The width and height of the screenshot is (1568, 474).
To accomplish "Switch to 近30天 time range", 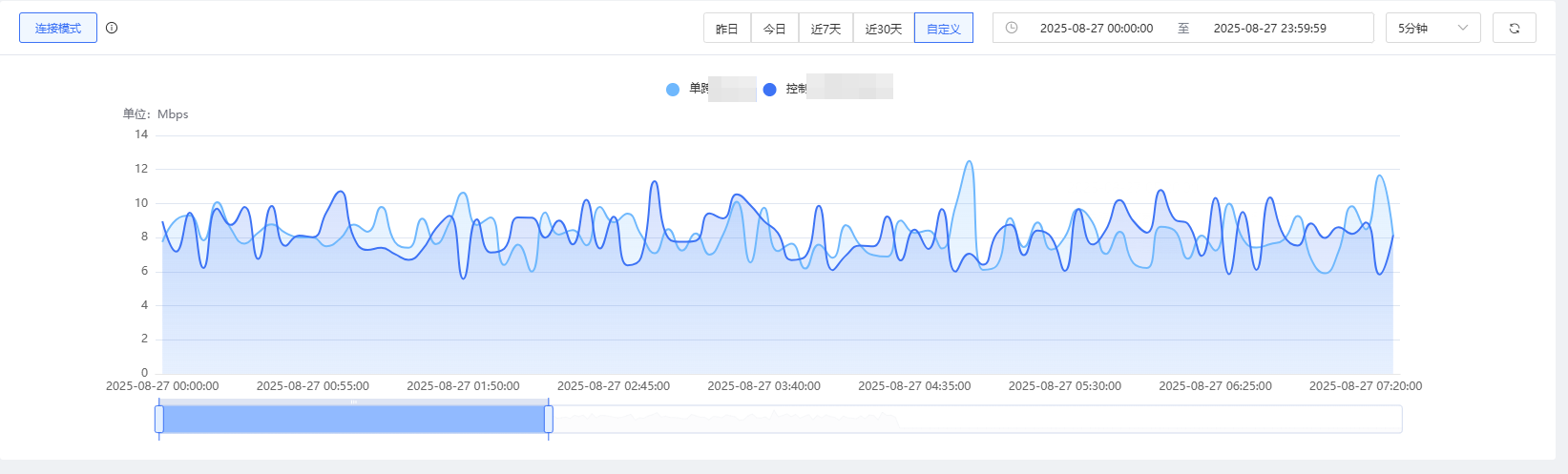I will (x=884, y=29).
